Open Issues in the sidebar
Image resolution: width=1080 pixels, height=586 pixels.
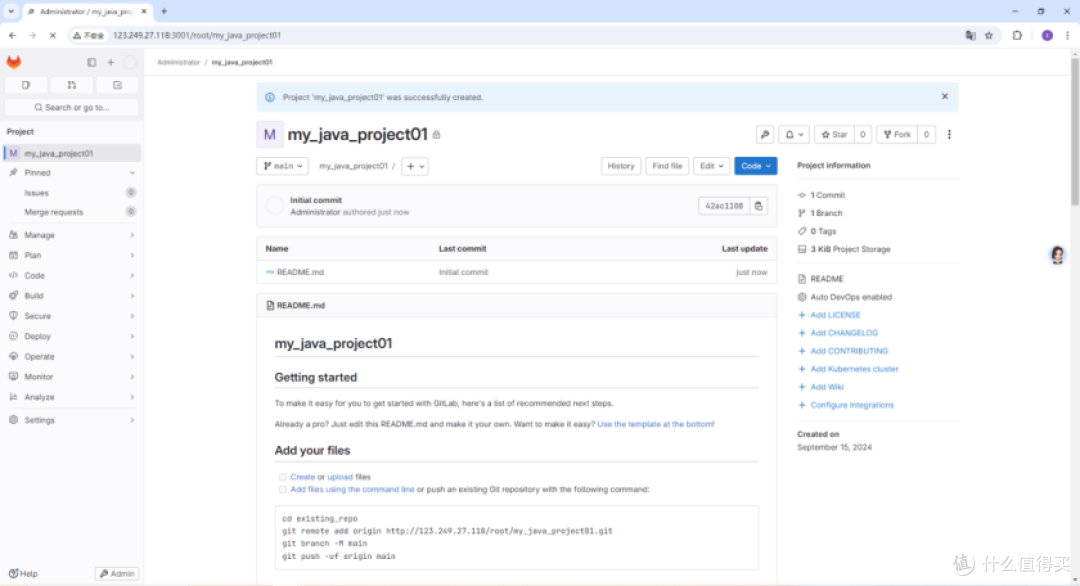(x=72, y=193)
